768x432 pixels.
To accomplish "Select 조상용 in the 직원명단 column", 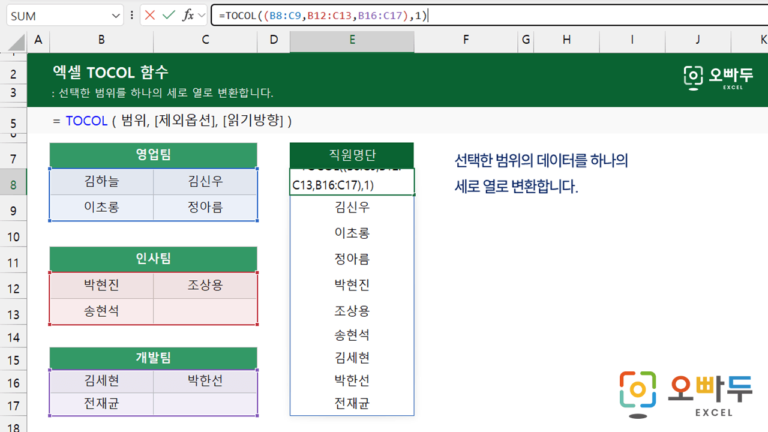I will (352, 311).
